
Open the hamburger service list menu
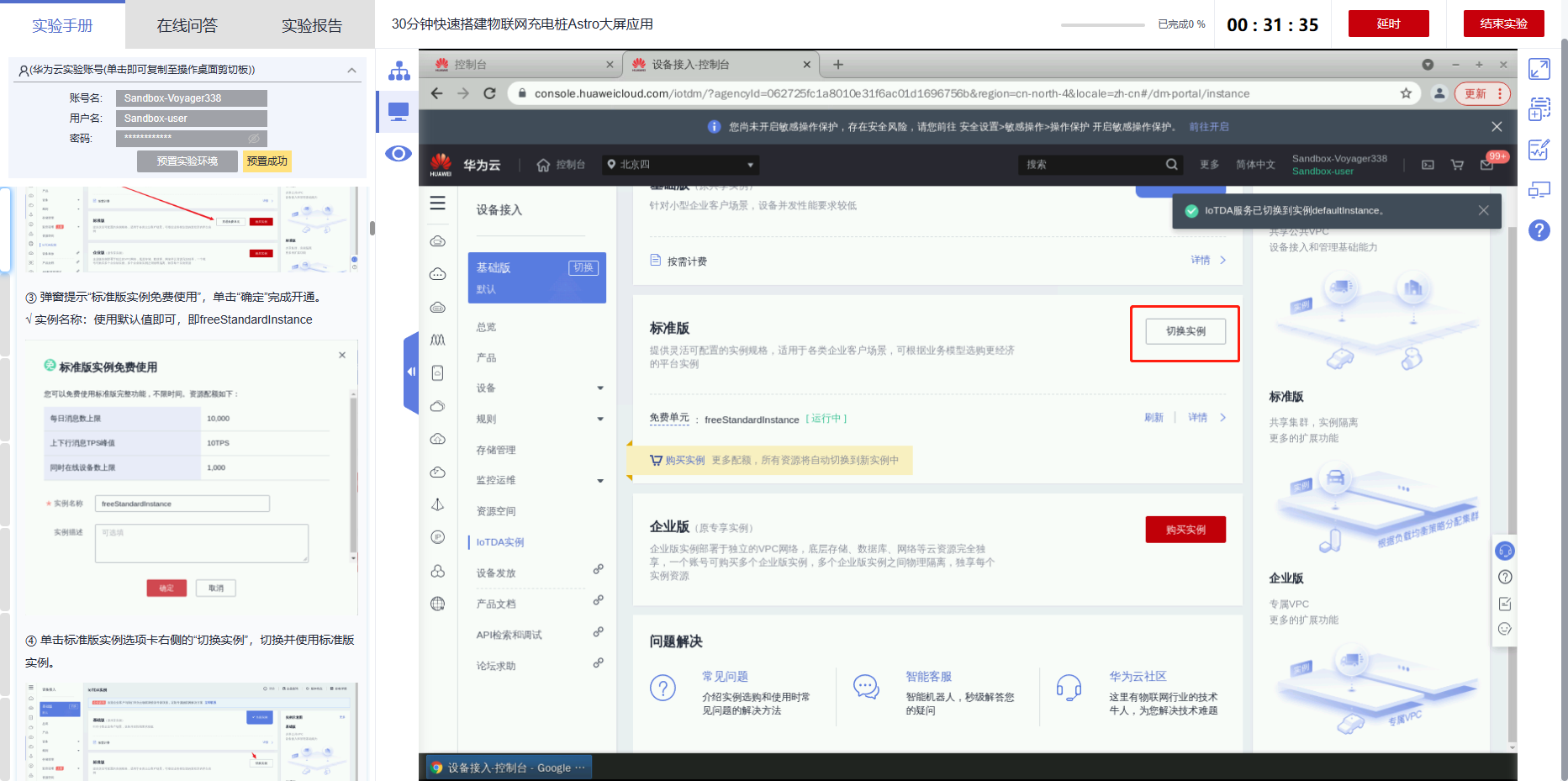[438, 203]
